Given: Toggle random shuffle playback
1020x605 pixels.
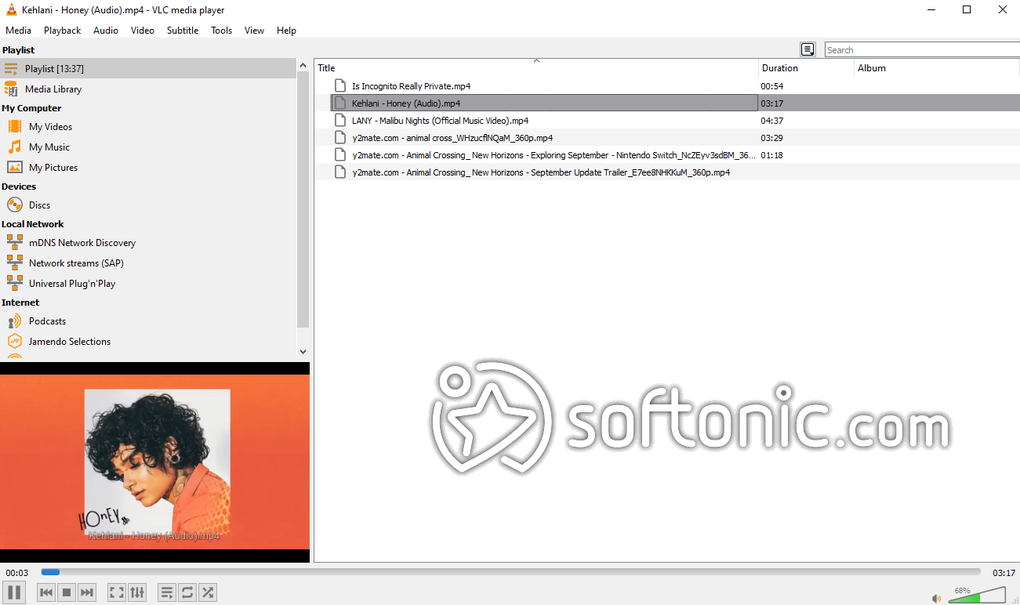Looking at the screenshot, I should click(x=208, y=593).
